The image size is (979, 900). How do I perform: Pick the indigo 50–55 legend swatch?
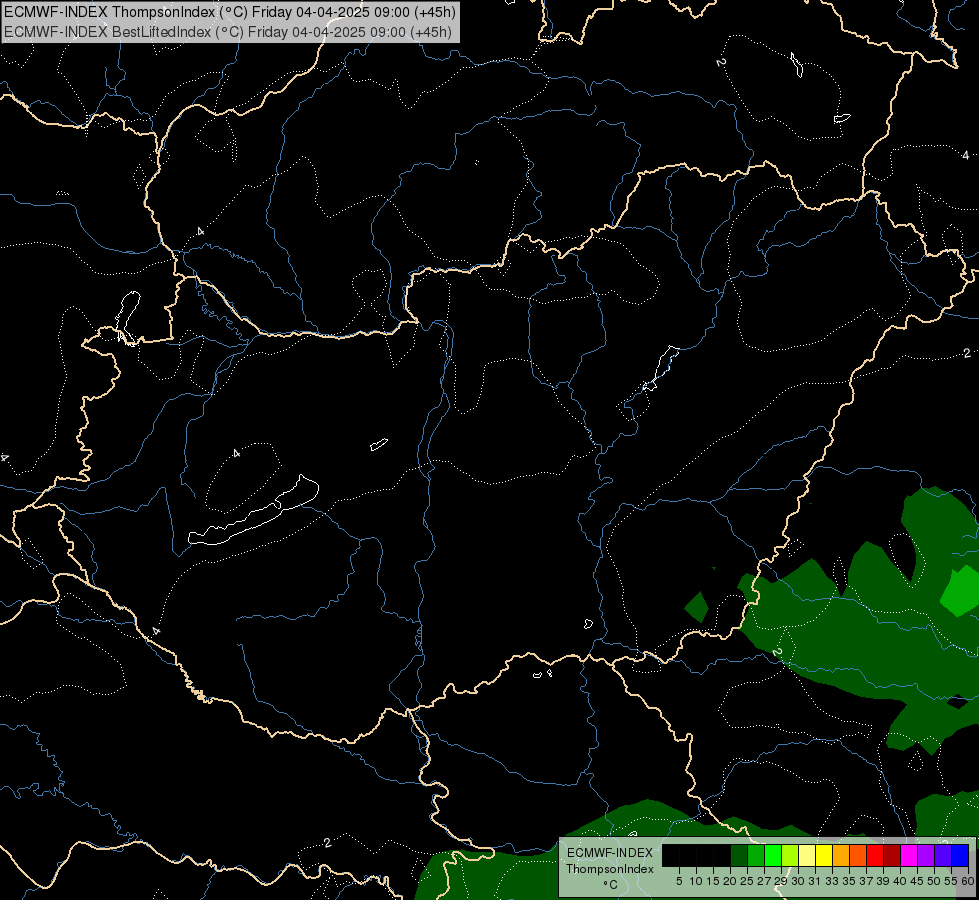(x=943, y=855)
